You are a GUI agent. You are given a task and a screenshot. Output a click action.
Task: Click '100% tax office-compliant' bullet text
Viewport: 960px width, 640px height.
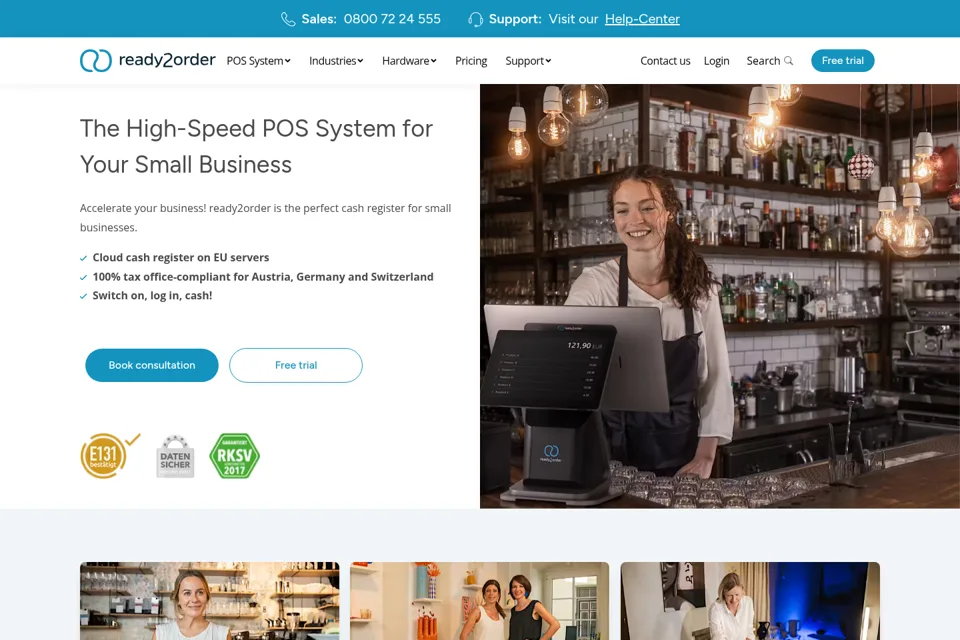[263, 277]
